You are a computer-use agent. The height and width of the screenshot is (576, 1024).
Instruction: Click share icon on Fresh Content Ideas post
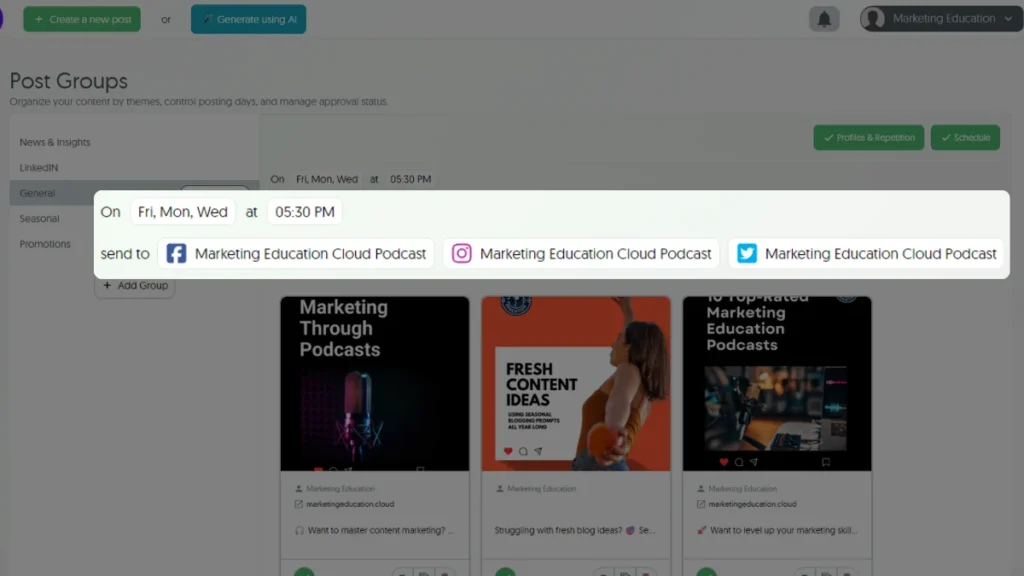coord(538,452)
